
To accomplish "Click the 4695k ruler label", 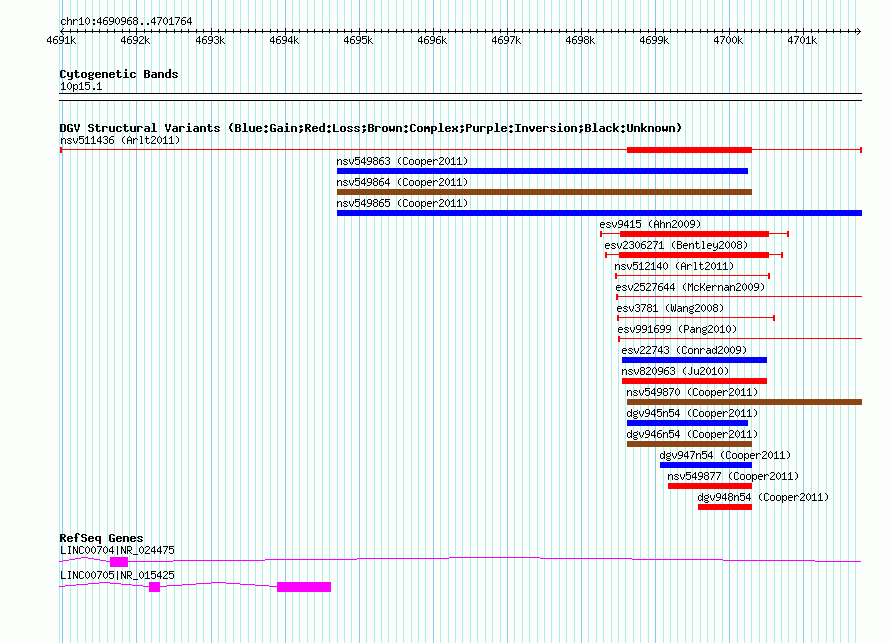I will 358,40.
